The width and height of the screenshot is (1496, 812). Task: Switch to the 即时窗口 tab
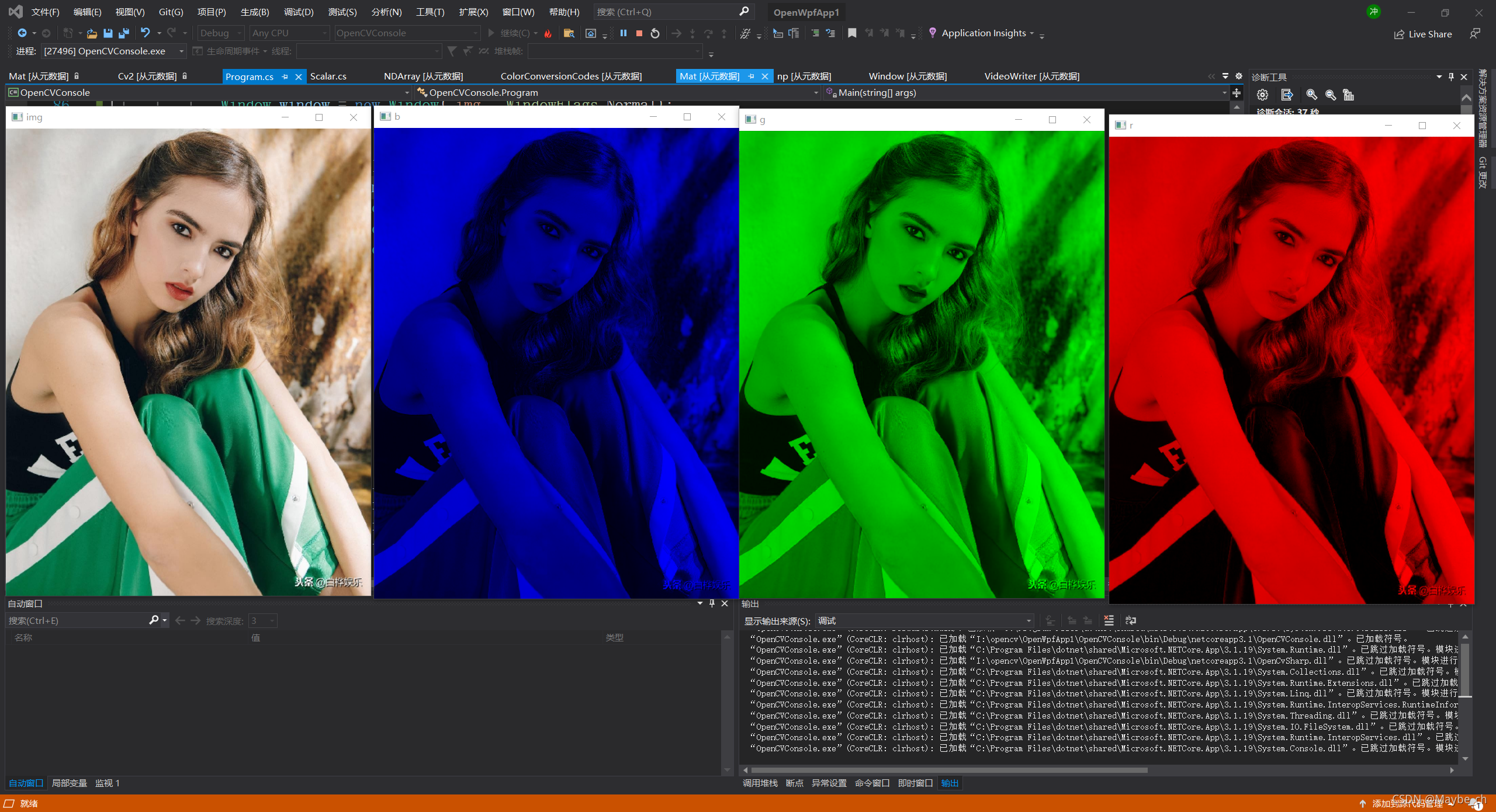915,783
